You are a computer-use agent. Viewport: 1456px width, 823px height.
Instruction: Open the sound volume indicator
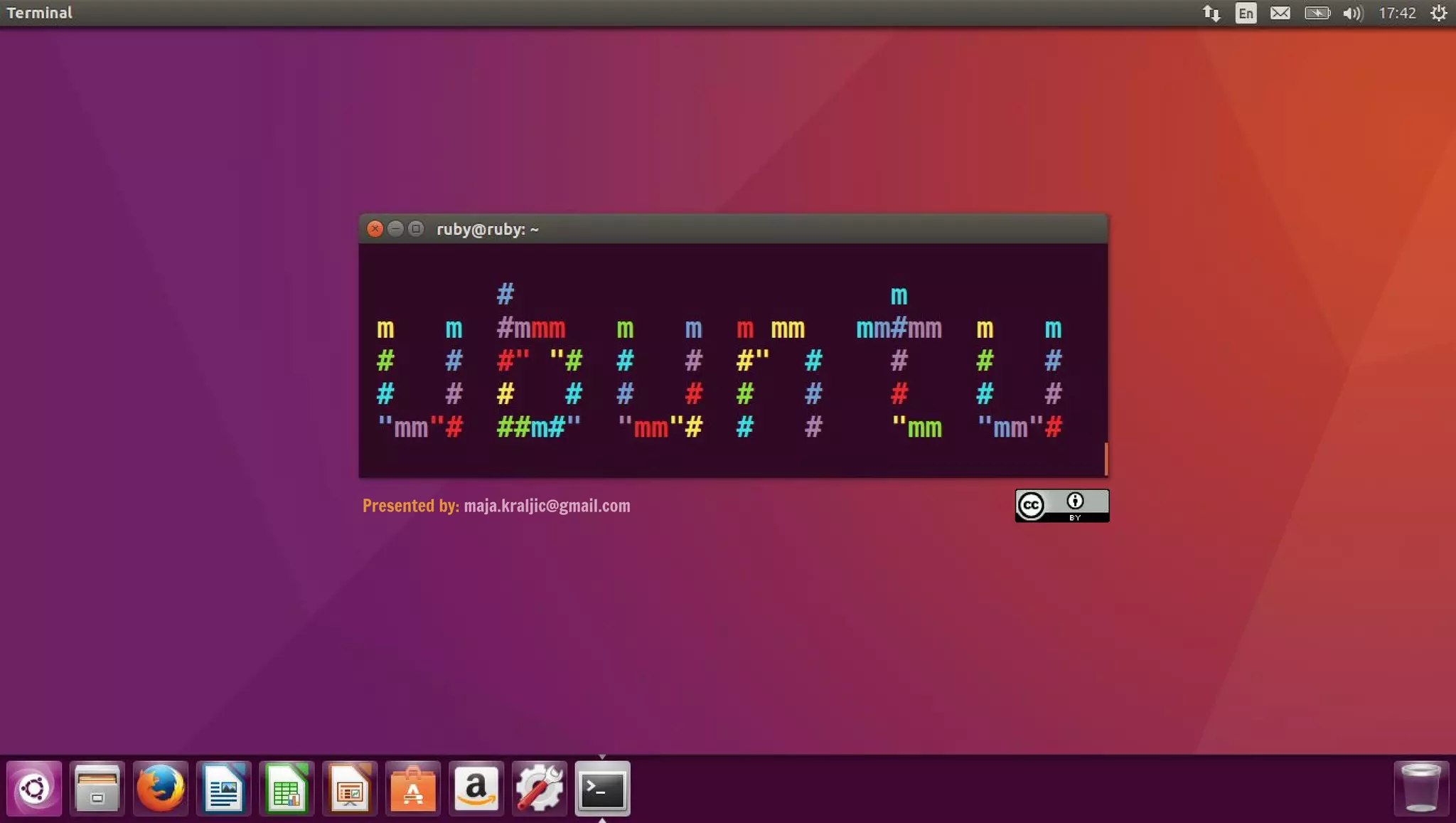click(x=1353, y=14)
